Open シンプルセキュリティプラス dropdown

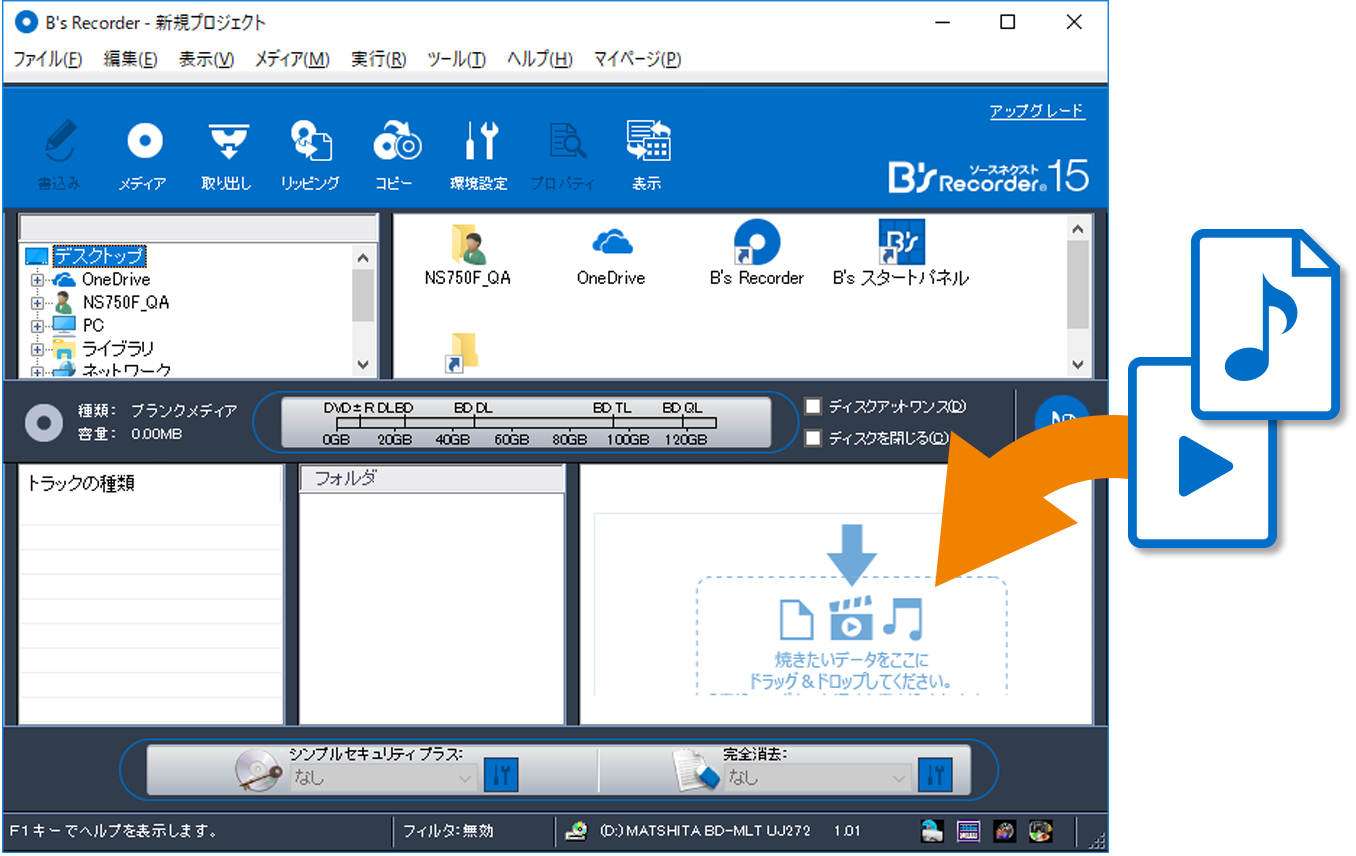pyautogui.click(x=383, y=777)
